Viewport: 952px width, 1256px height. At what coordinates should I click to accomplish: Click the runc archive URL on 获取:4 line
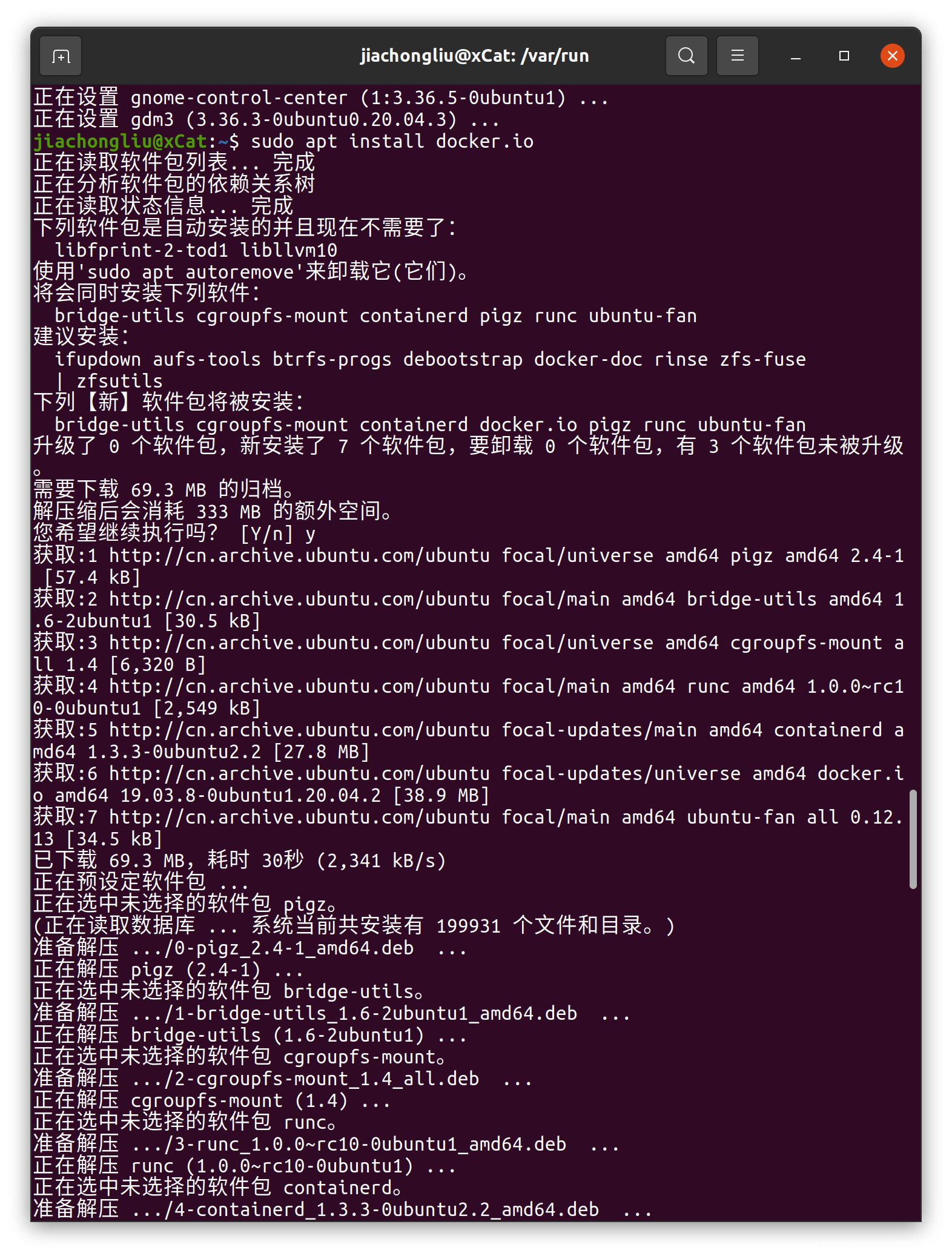[299, 686]
